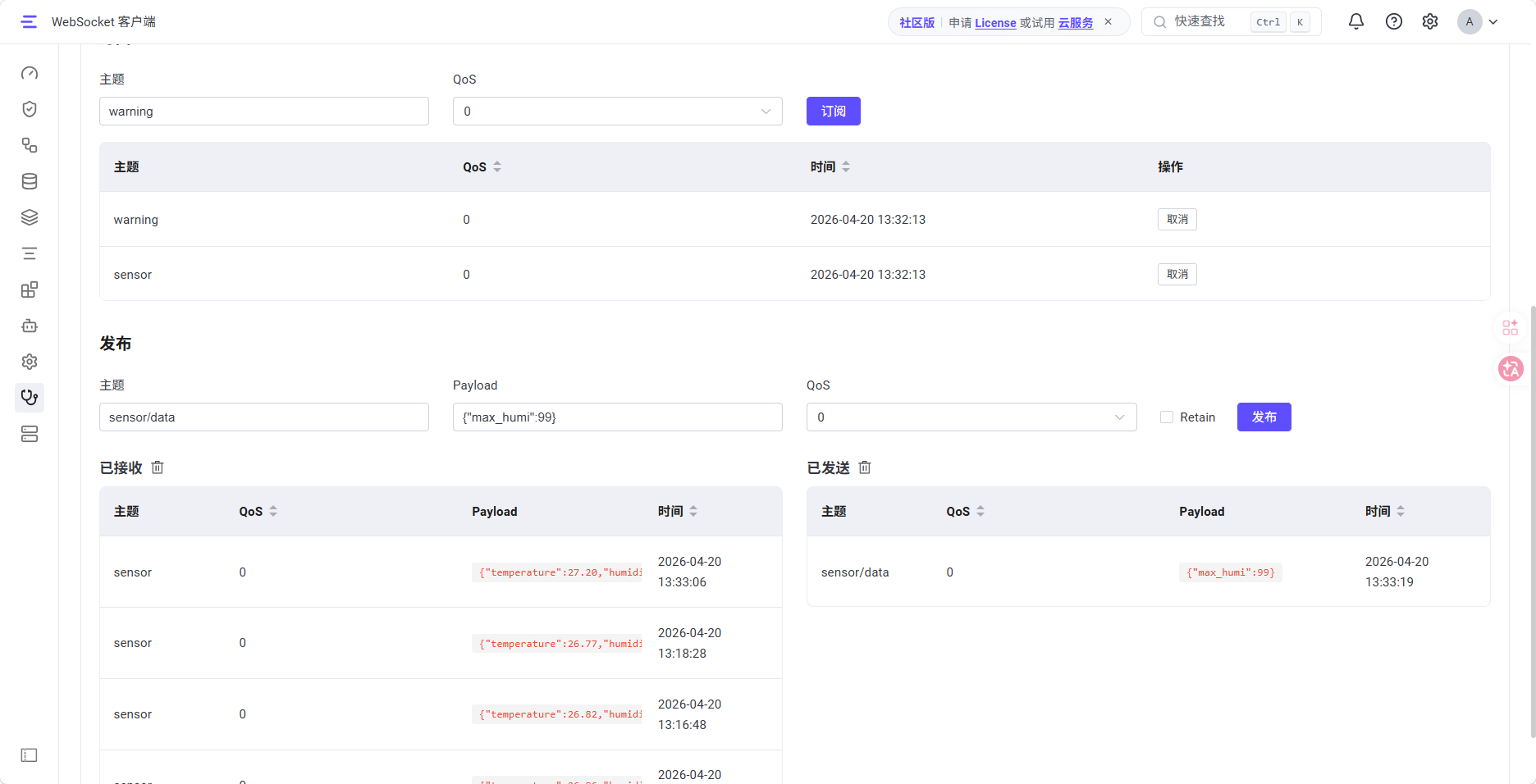Collapse the sidebar hamburger menu icon
Image resolution: width=1536 pixels, height=784 pixels.
point(30,22)
